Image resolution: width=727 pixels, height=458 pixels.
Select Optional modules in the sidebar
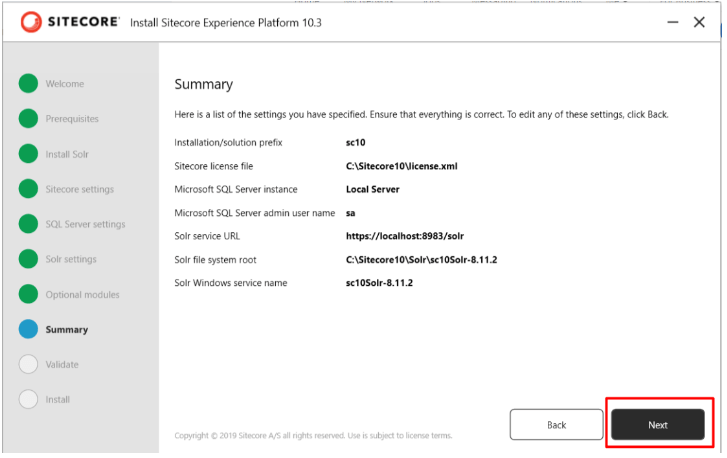[82, 294]
